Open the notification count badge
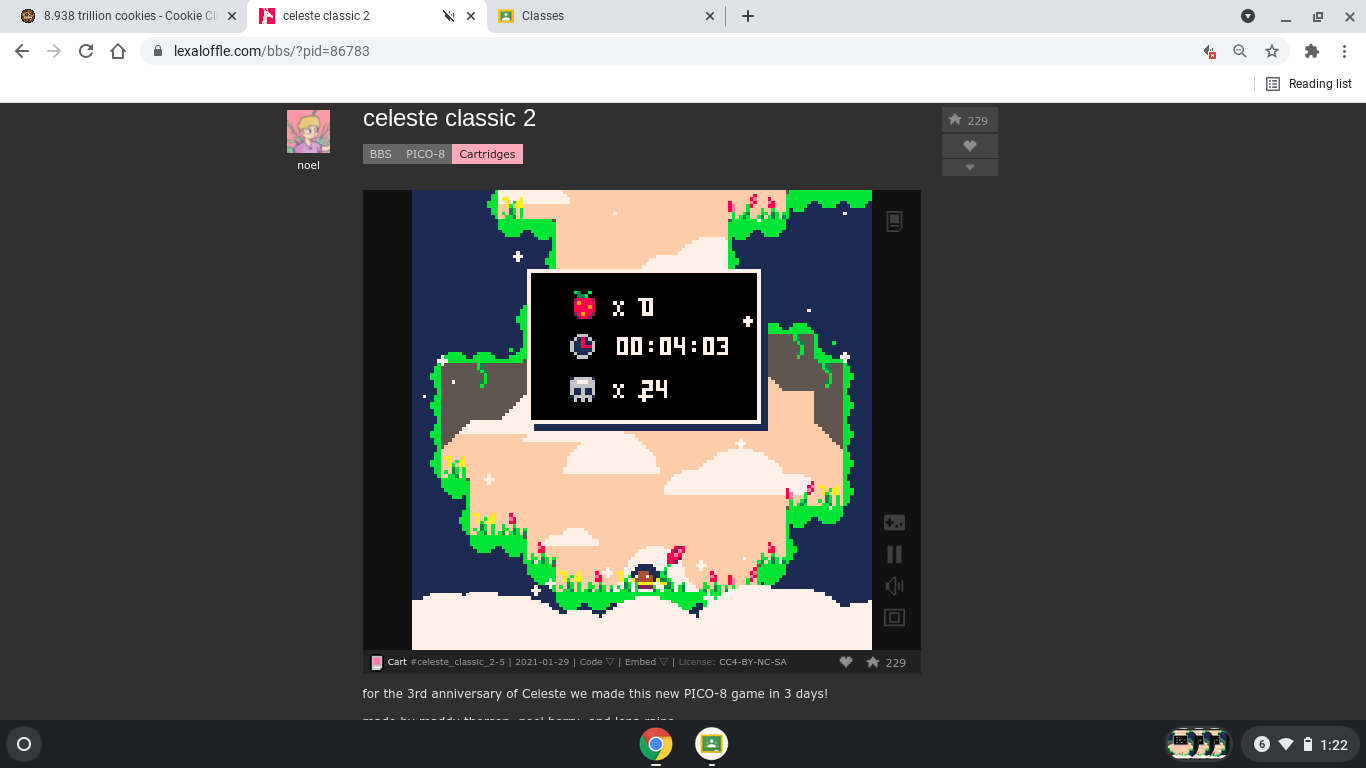The width and height of the screenshot is (1366, 768). [1262, 744]
